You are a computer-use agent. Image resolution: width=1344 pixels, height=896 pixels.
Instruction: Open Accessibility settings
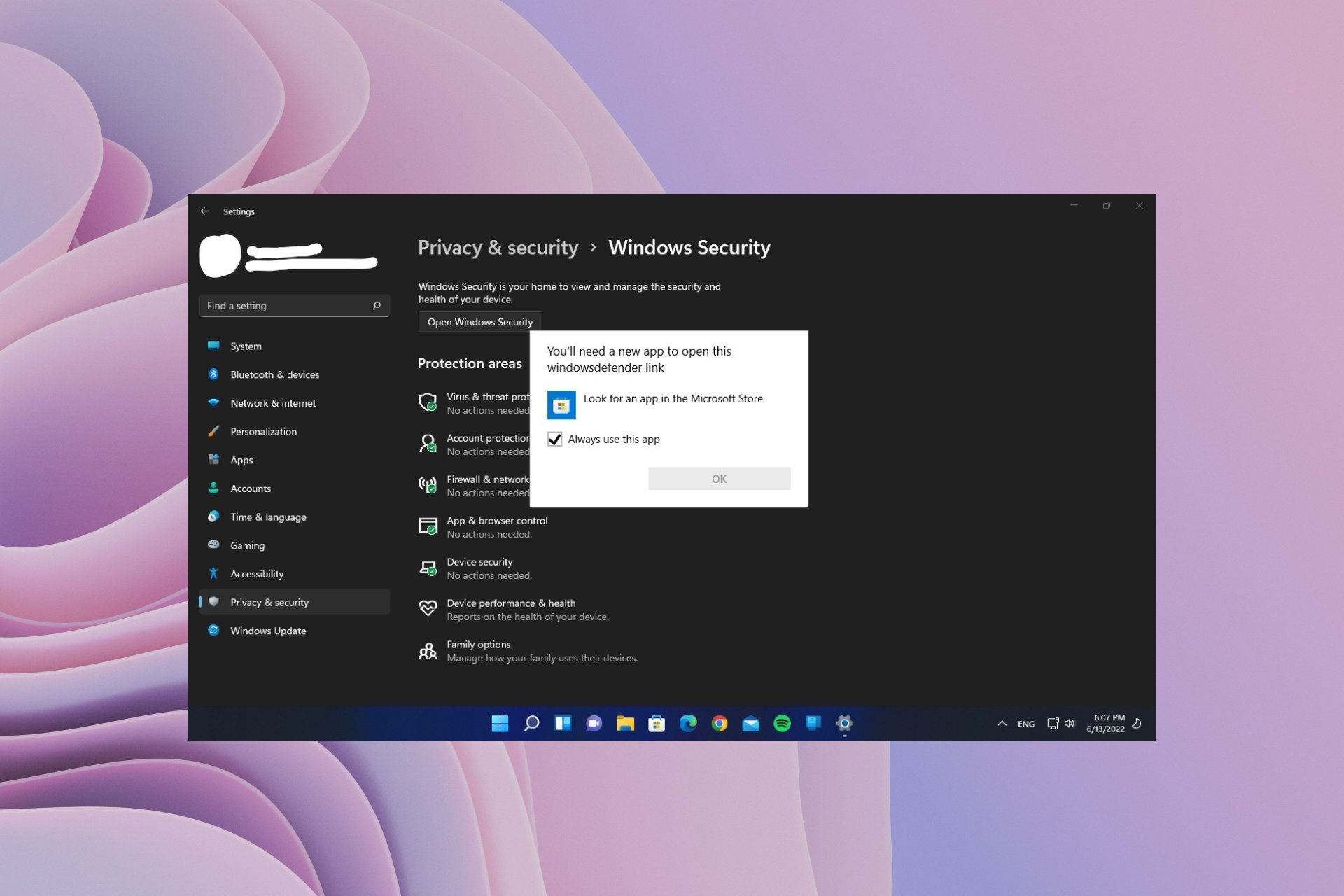click(x=294, y=574)
